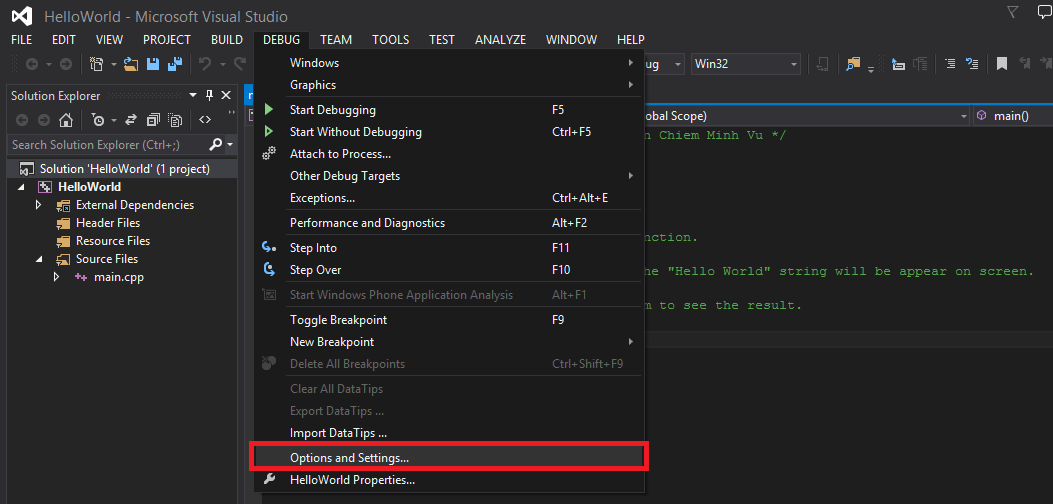Collapse the HelloWorld project node

(x=19, y=187)
